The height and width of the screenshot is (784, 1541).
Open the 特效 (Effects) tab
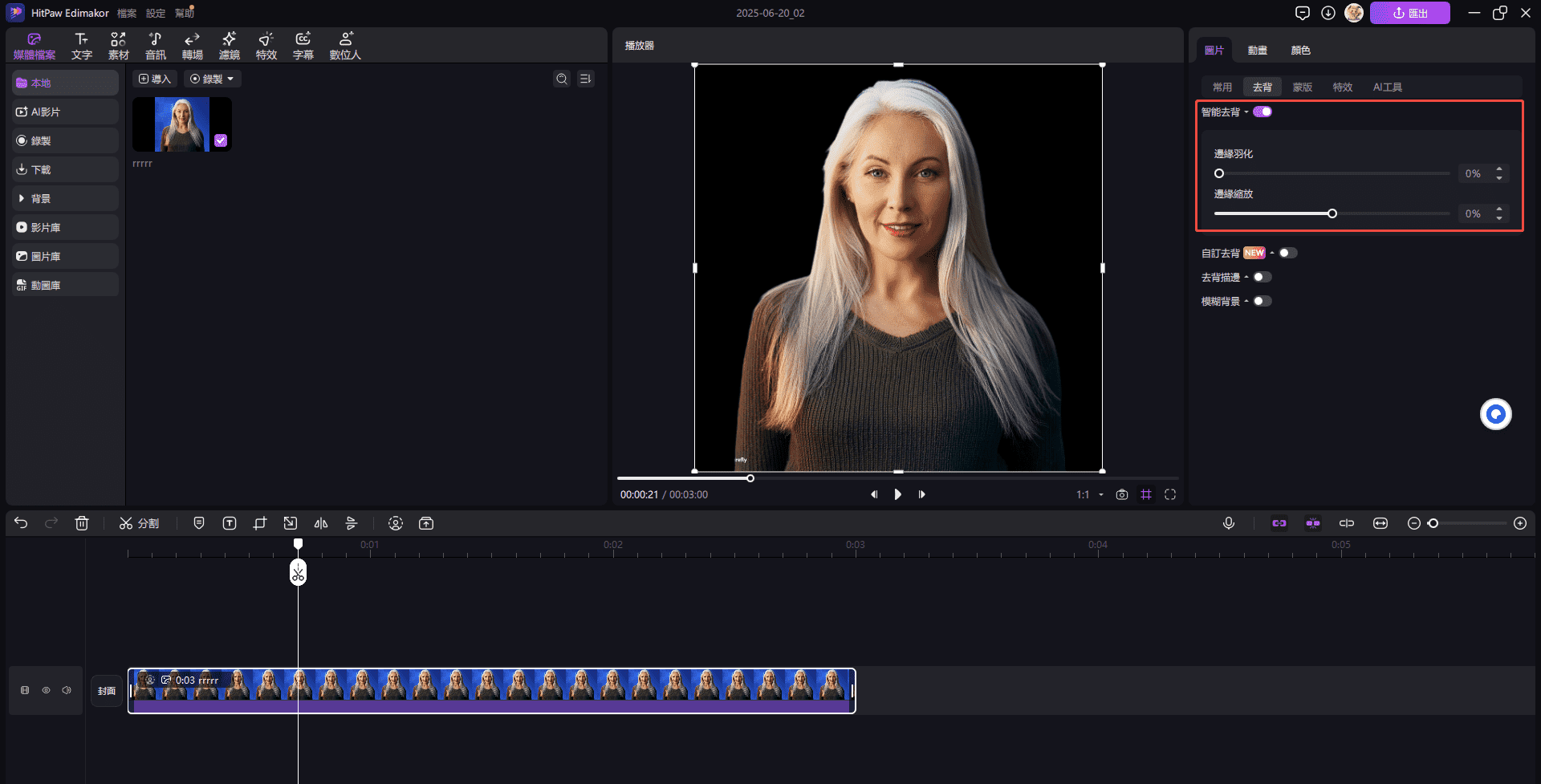click(266, 46)
